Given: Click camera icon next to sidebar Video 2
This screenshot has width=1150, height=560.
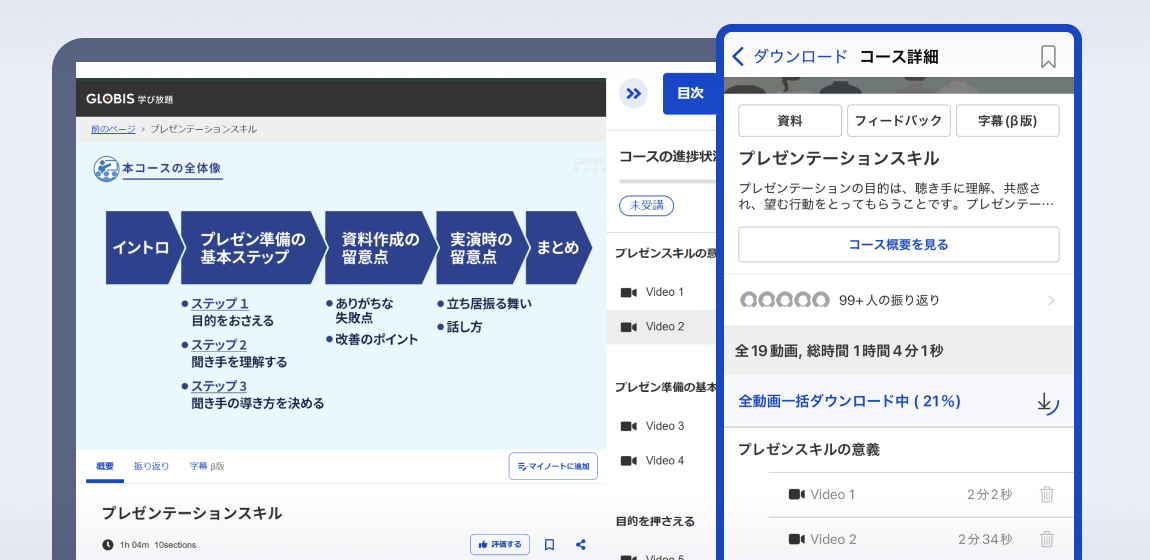Looking at the screenshot, I should [629, 327].
